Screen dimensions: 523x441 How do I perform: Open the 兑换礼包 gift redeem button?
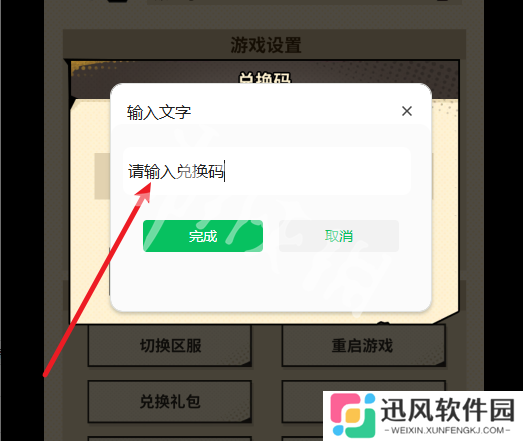click(x=170, y=401)
